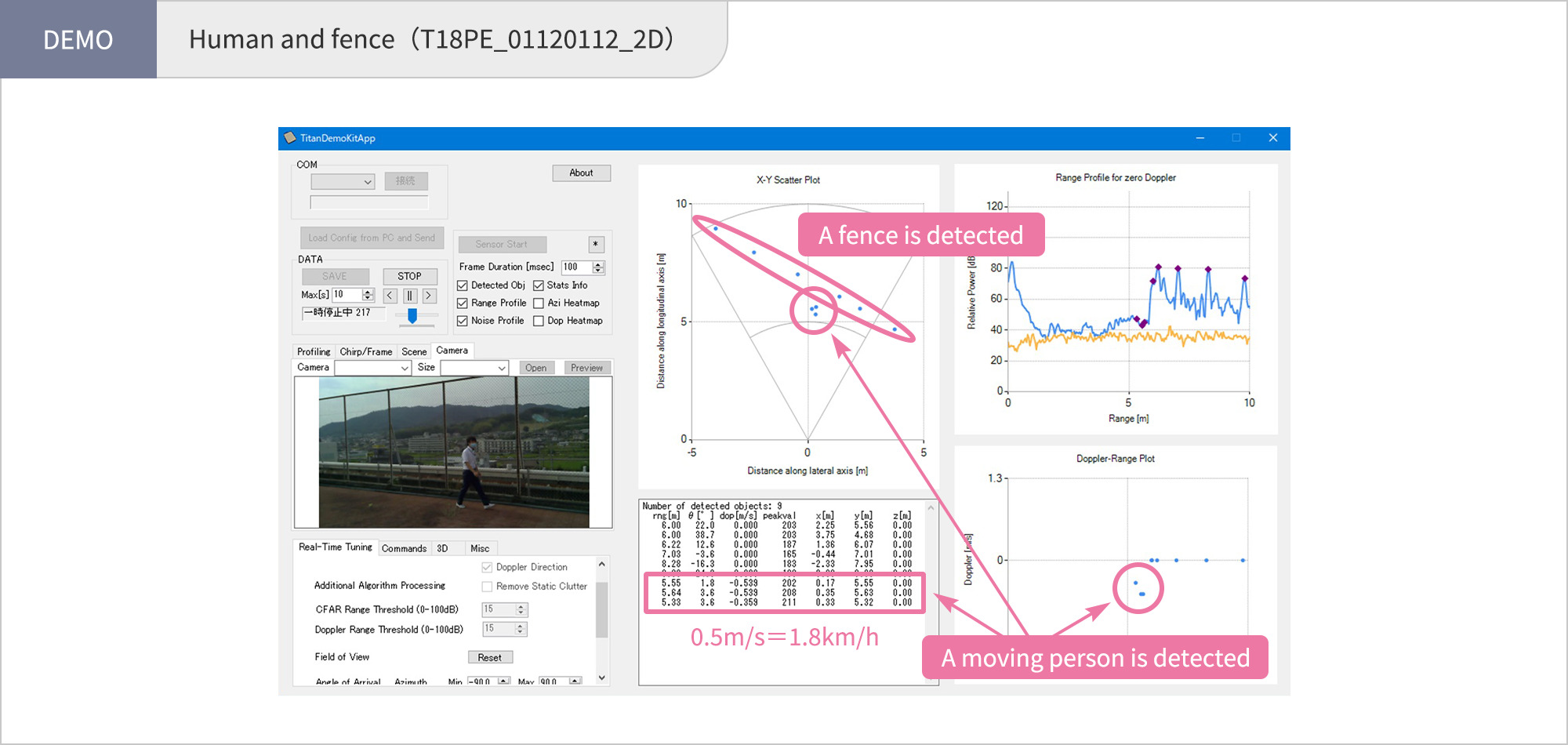Click the camera preview image
This screenshot has height=745, width=1568.
[453, 452]
